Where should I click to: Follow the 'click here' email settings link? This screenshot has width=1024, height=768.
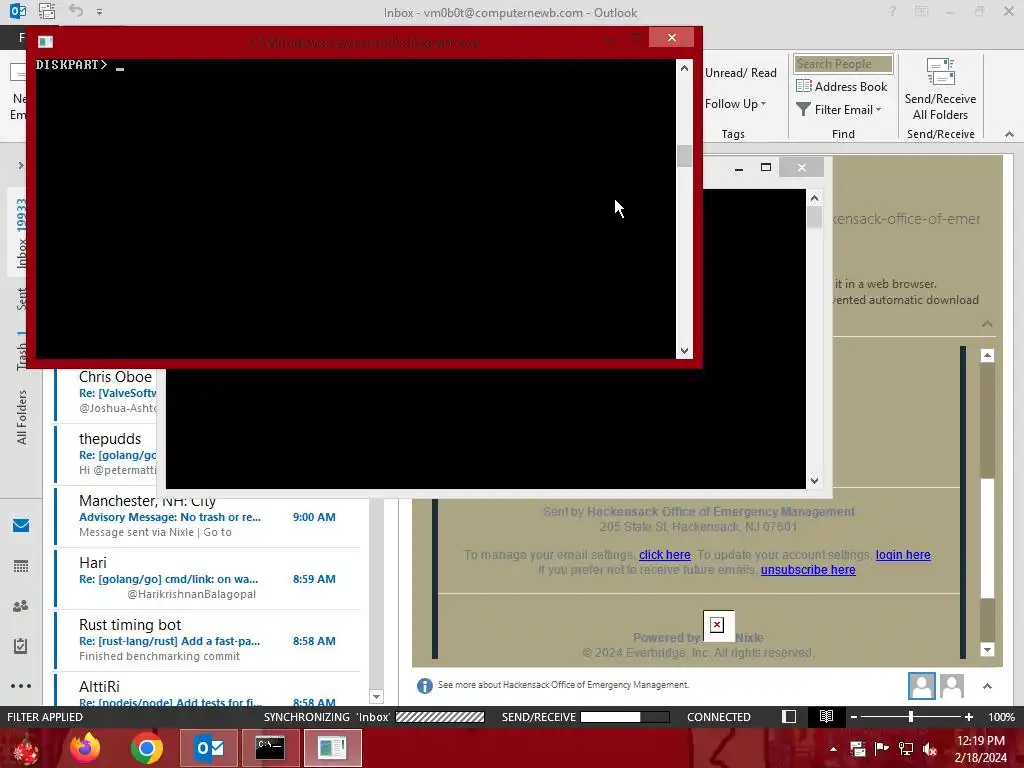pyautogui.click(x=665, y=554)
